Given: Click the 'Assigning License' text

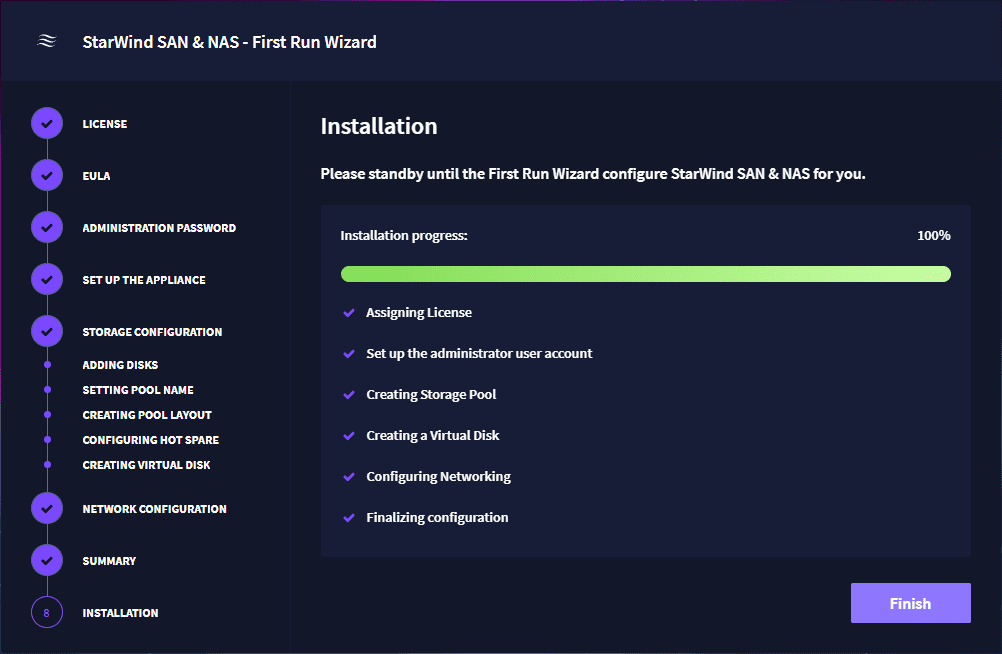Looking at the screenshot, I should (419, 313).
